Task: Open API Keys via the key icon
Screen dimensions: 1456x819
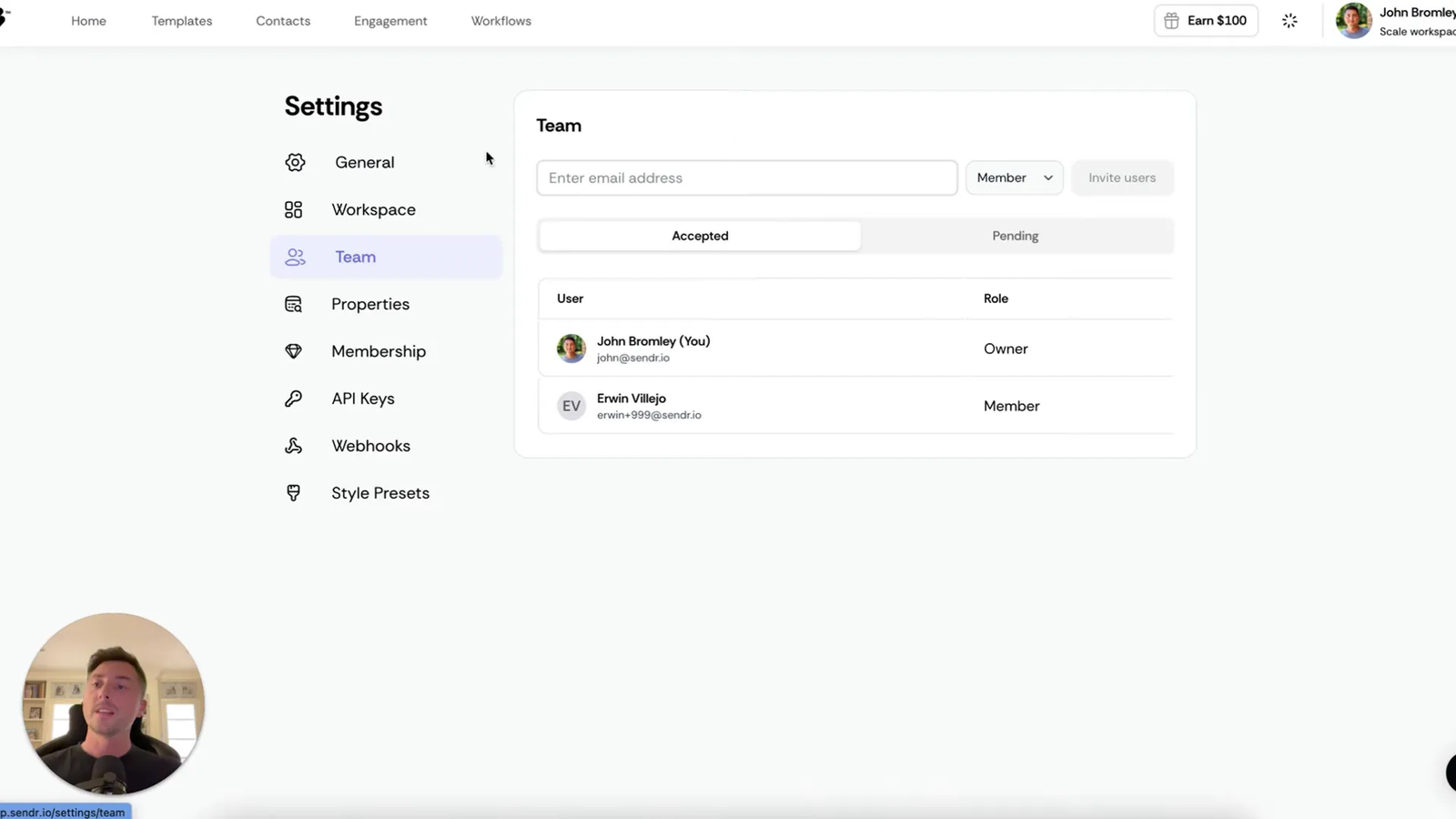Action: (292, 399)
